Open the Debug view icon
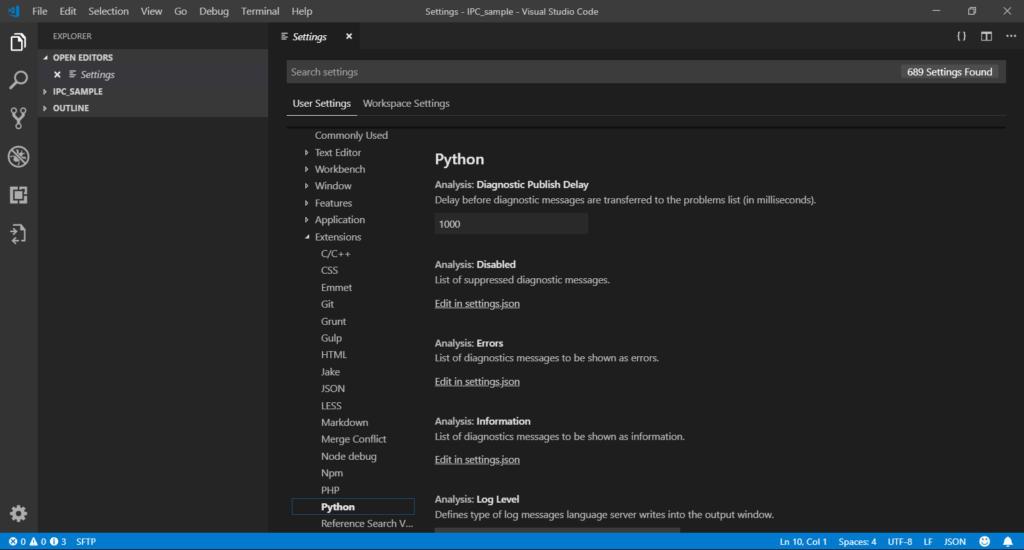Image resolution: width=1024 pixels, height=550 pixels. 18,157
